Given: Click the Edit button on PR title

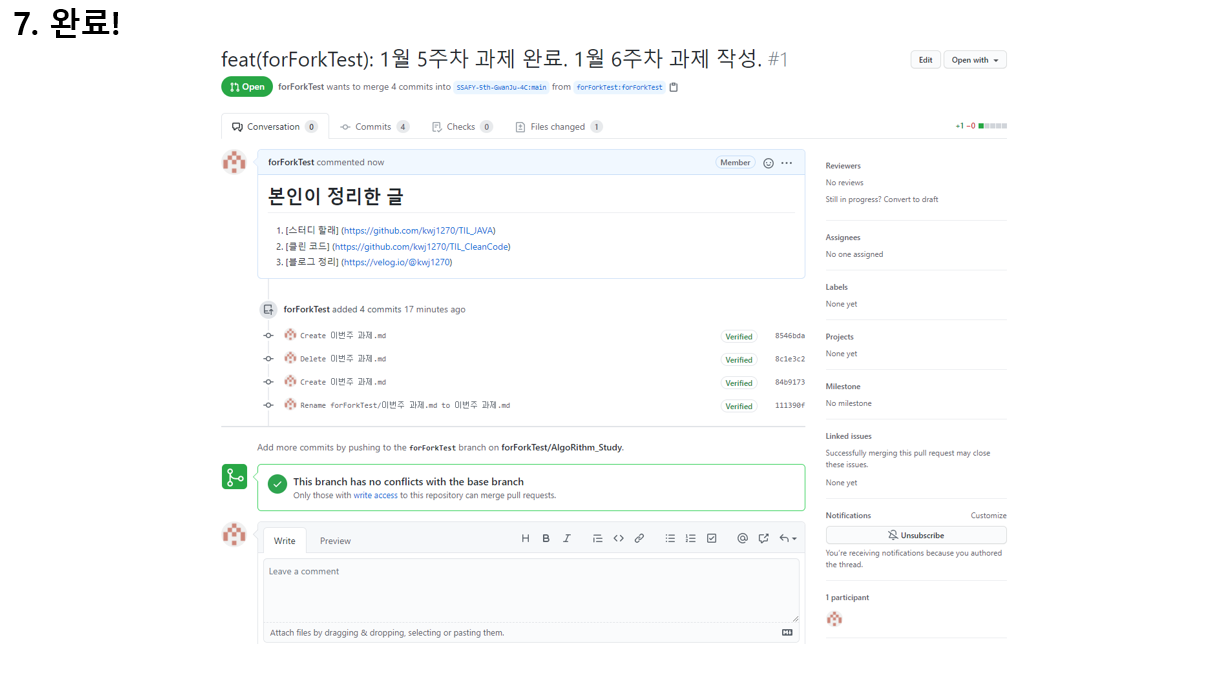Looking at the screenshot, I should coord(925,59).
